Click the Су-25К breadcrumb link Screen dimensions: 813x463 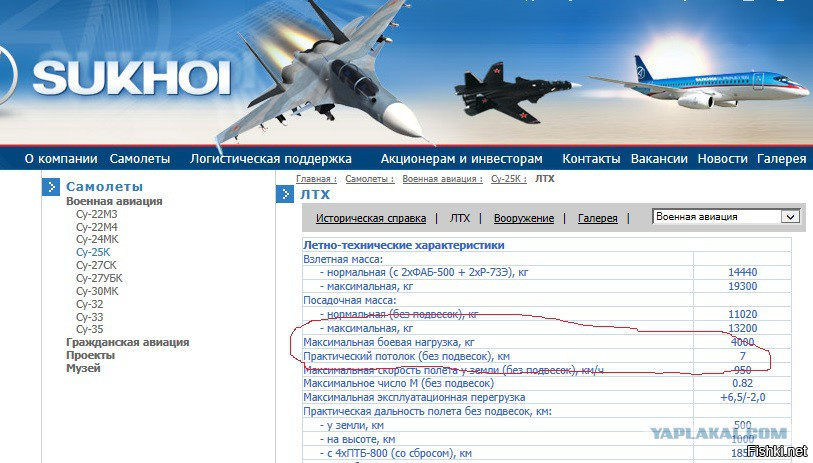509,179
